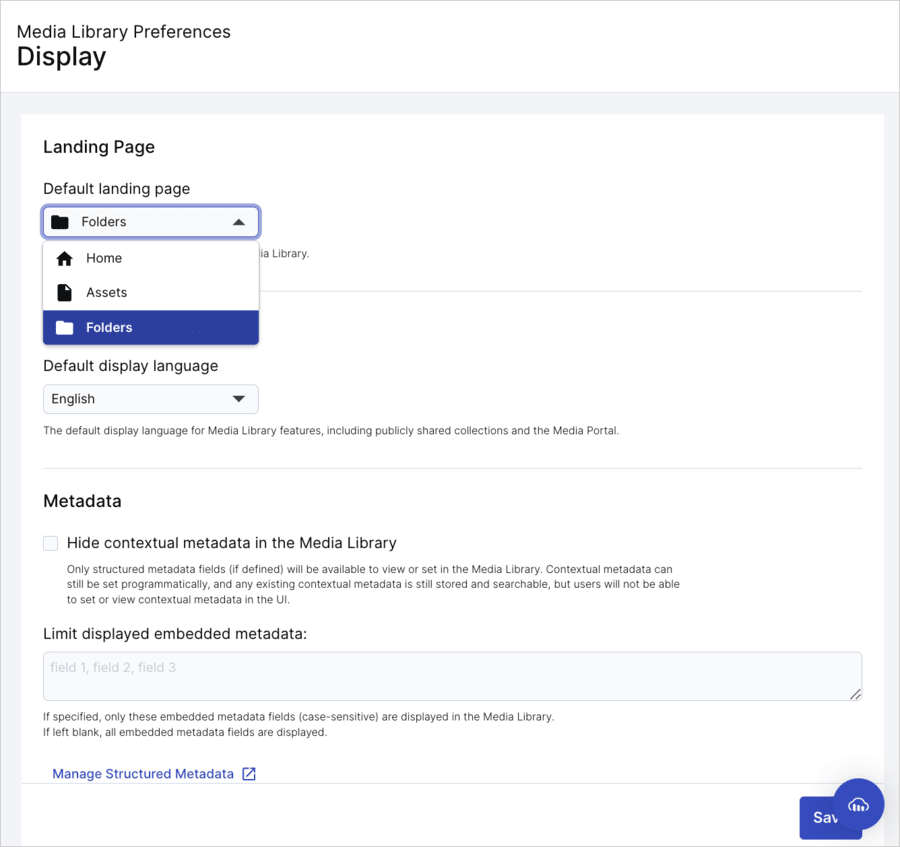Click the Save button
The width and height of the screenshot is (900, 847).
point(818,817)
